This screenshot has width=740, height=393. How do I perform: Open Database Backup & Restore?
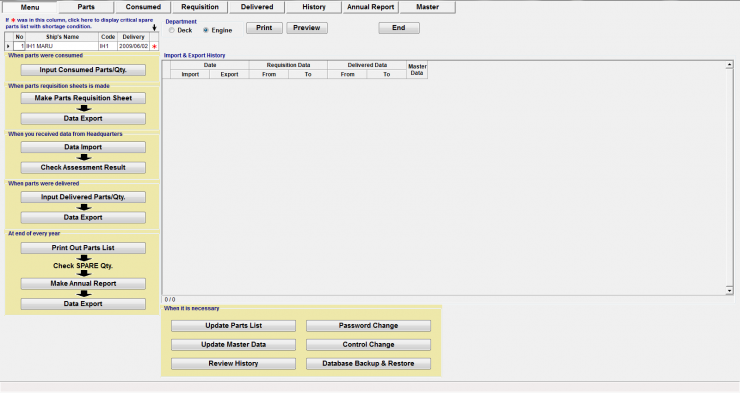368,364
